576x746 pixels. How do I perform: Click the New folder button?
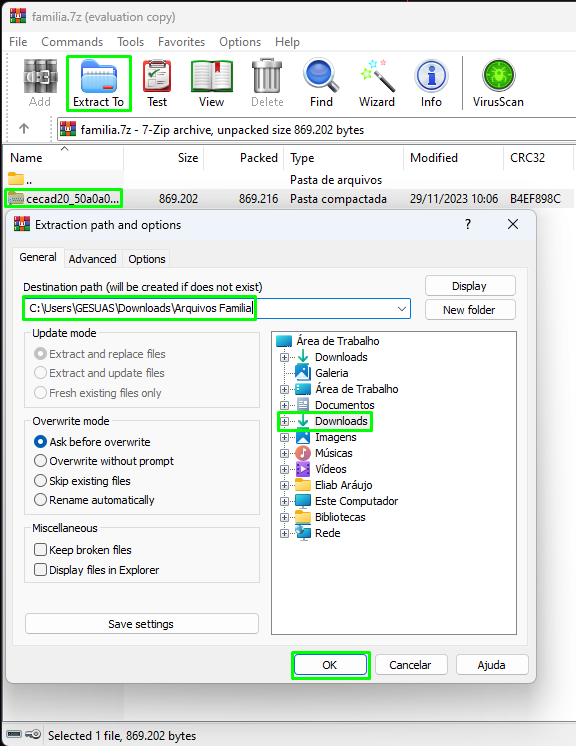(470, 310)
